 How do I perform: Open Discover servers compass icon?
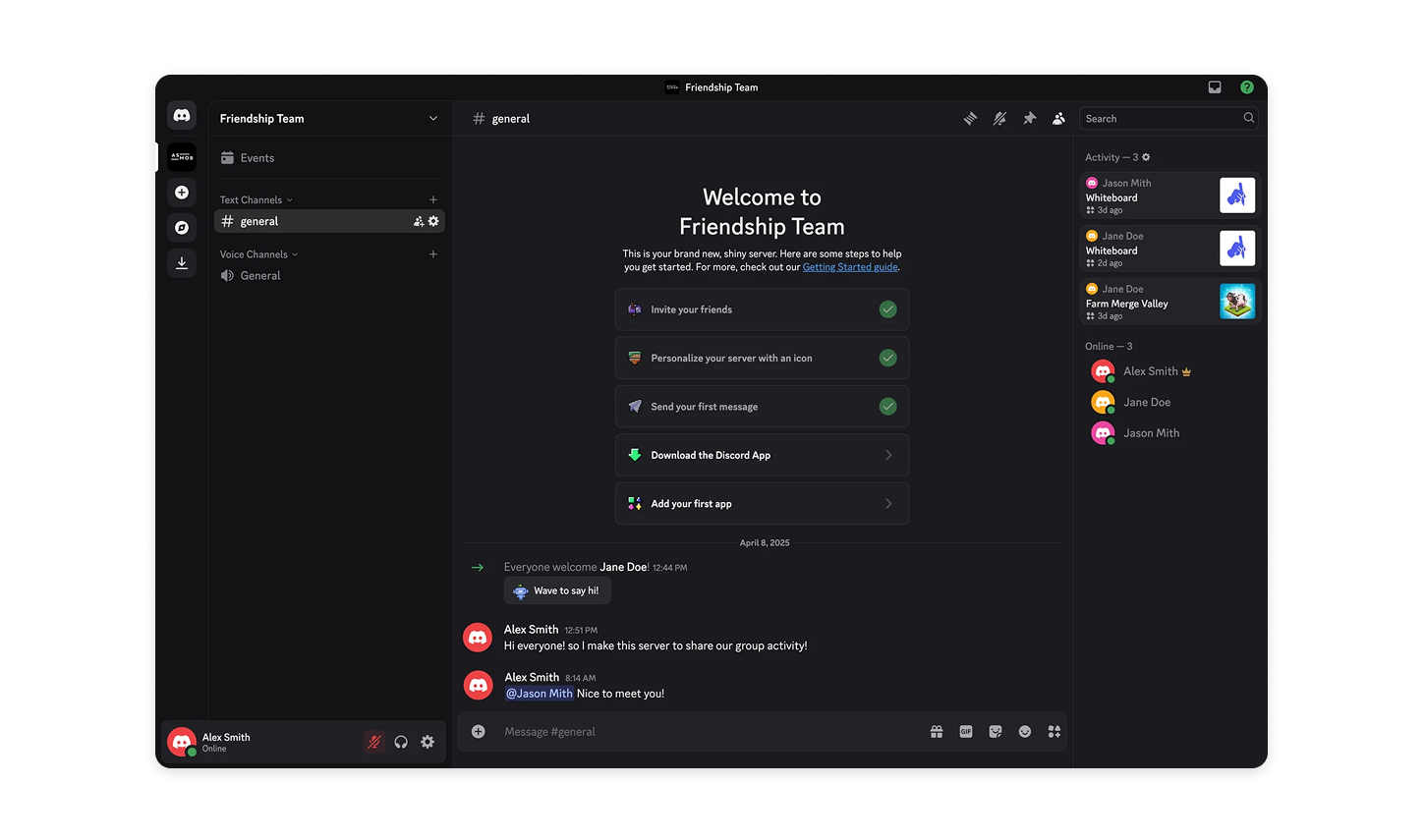182,228
